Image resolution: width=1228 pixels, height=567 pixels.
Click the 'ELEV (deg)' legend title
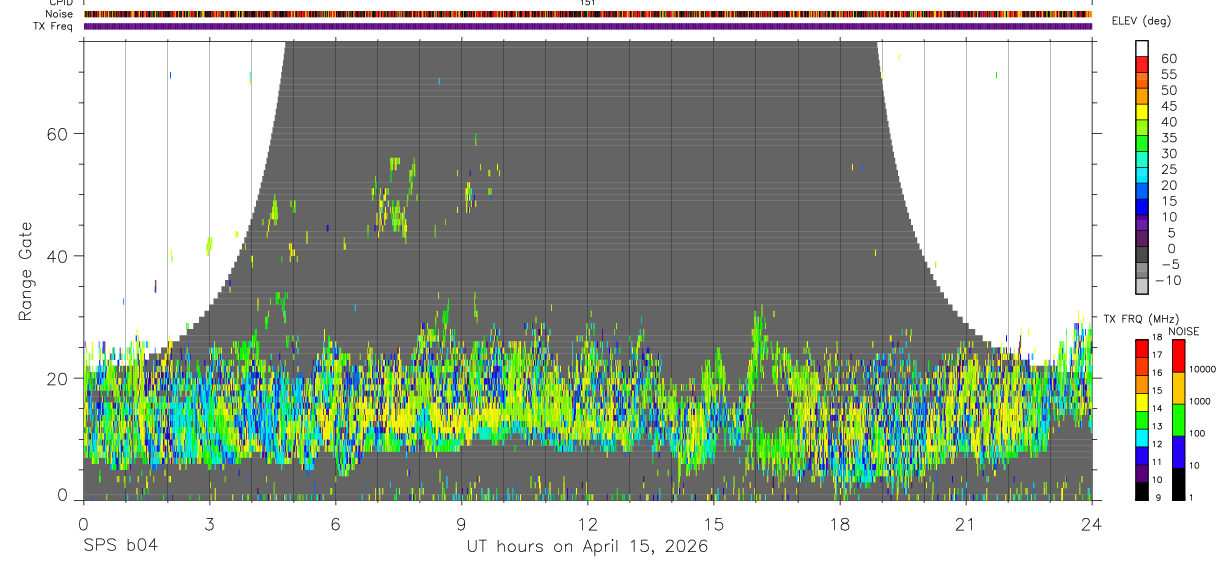[x=1142, y=21]
